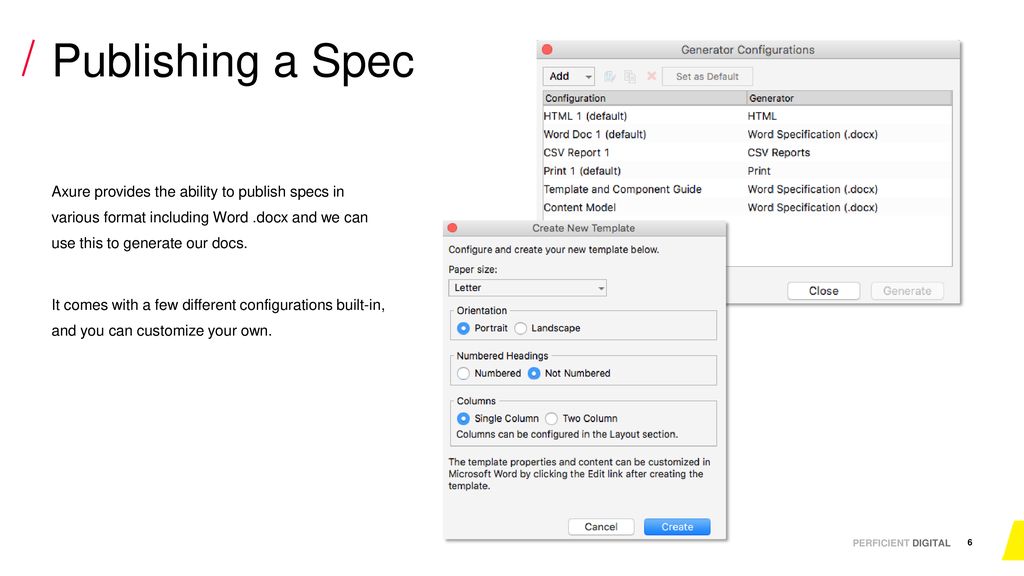Sort by the Generator column header
Viewport: 1024px width, 576px height.
pyautogui.click(x=849, y=98)
